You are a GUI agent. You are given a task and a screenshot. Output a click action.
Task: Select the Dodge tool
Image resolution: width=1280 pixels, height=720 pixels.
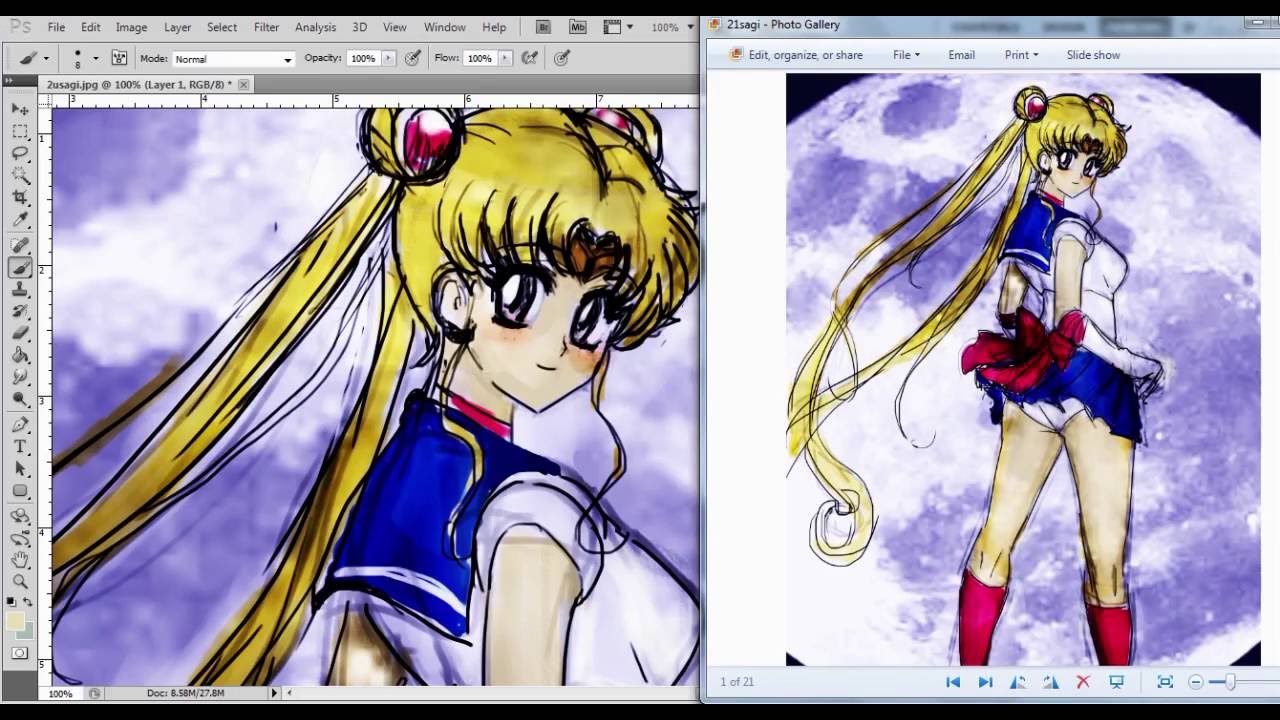[x=20, y=399]
